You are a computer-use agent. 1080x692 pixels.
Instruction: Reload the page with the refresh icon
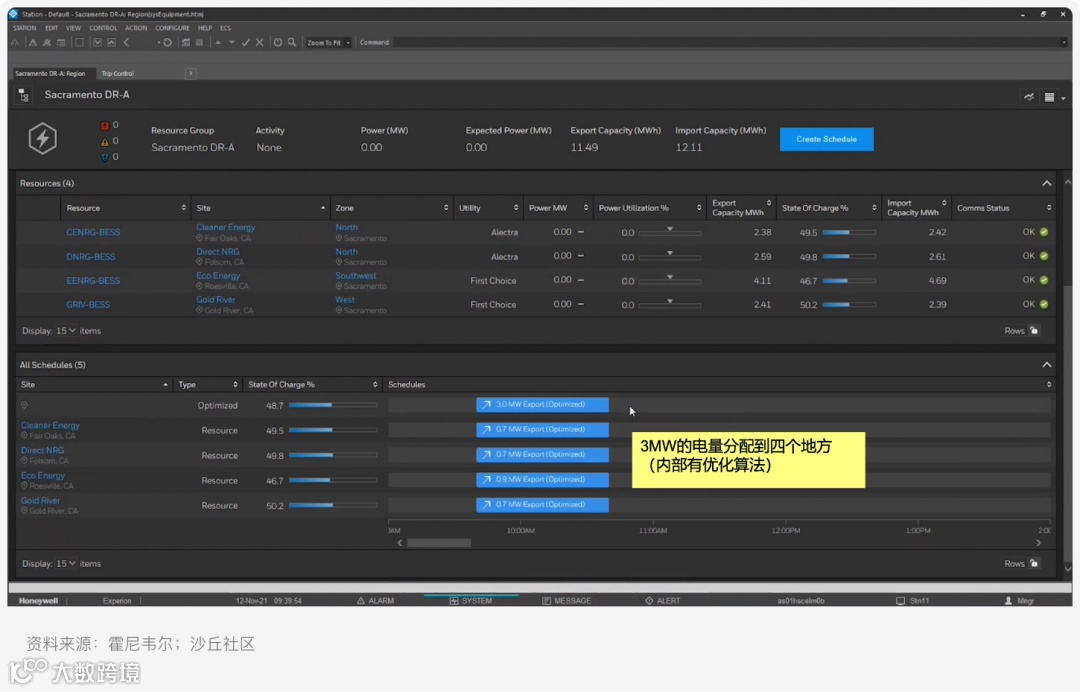(x=167, y=43)
